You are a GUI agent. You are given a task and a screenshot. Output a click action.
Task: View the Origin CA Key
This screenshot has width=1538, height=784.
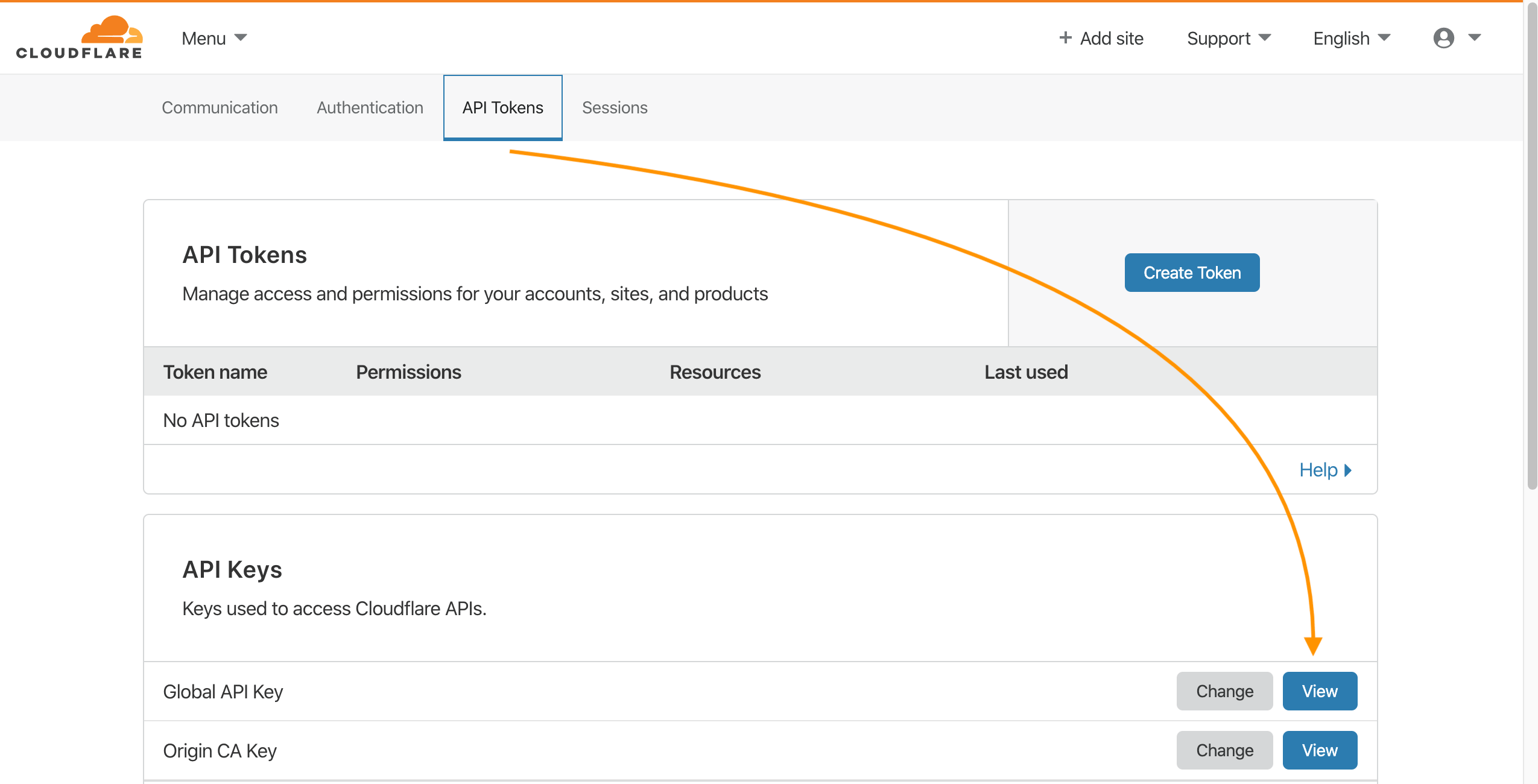point(1320,750)
